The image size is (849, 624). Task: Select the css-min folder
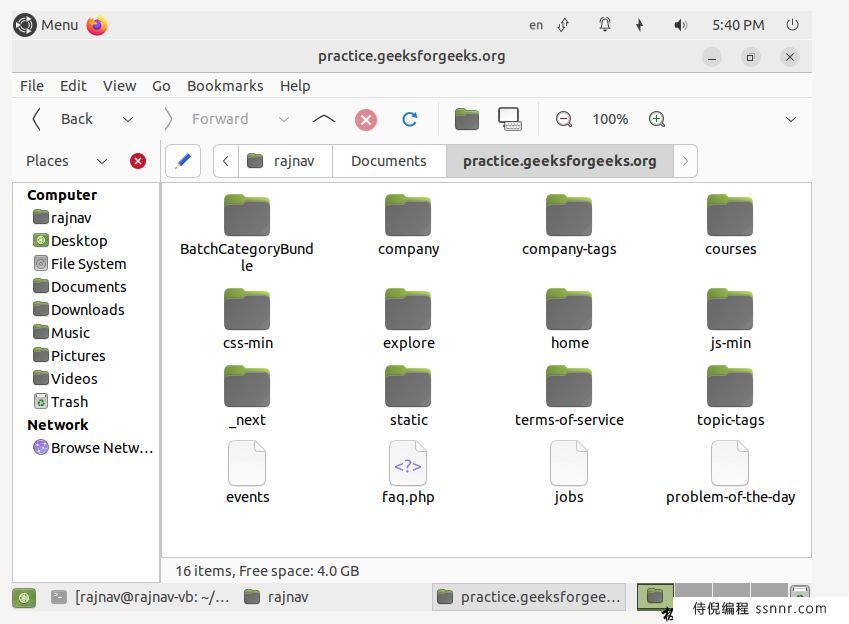[247, 320]
